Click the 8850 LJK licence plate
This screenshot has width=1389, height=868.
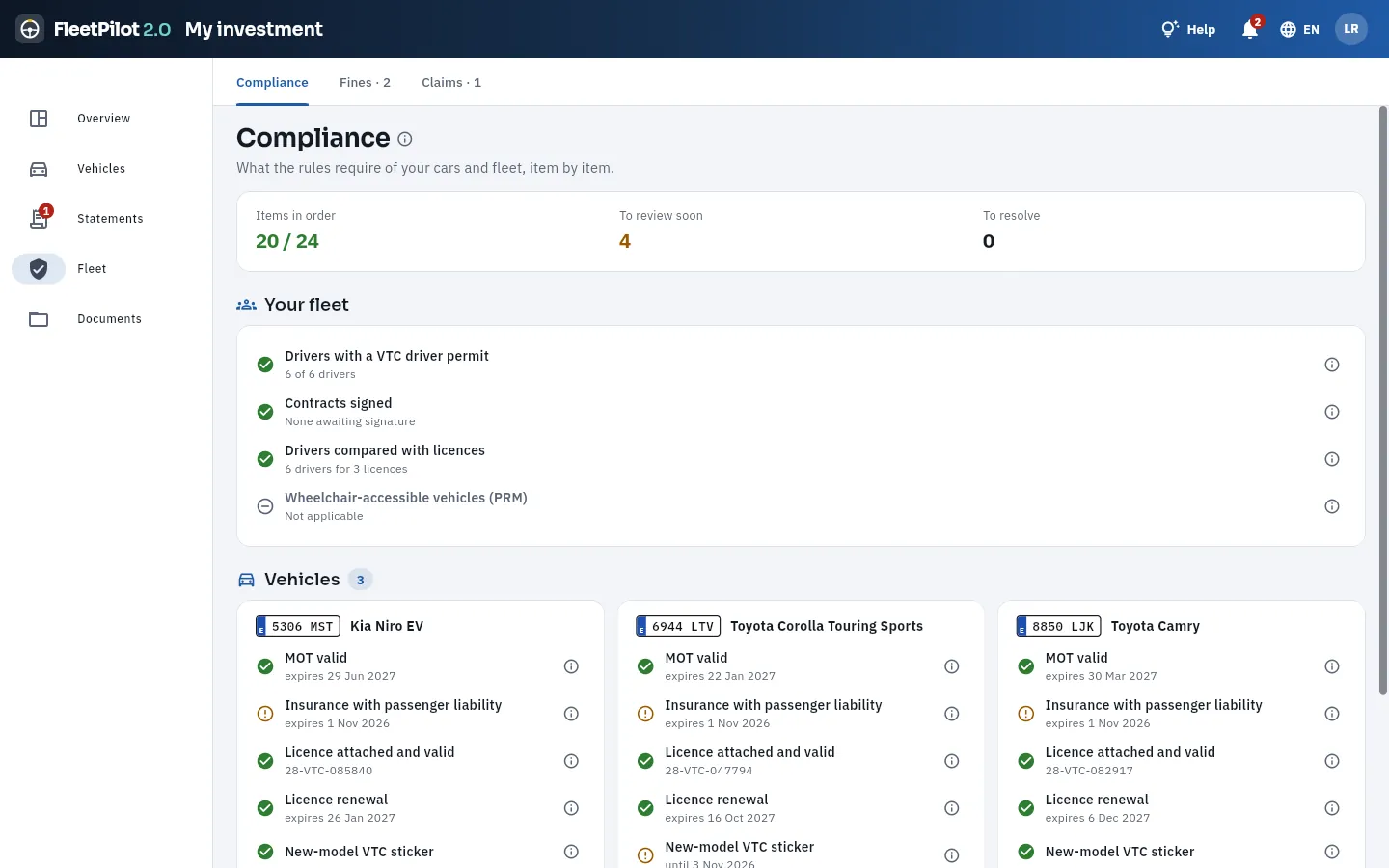1058,626
